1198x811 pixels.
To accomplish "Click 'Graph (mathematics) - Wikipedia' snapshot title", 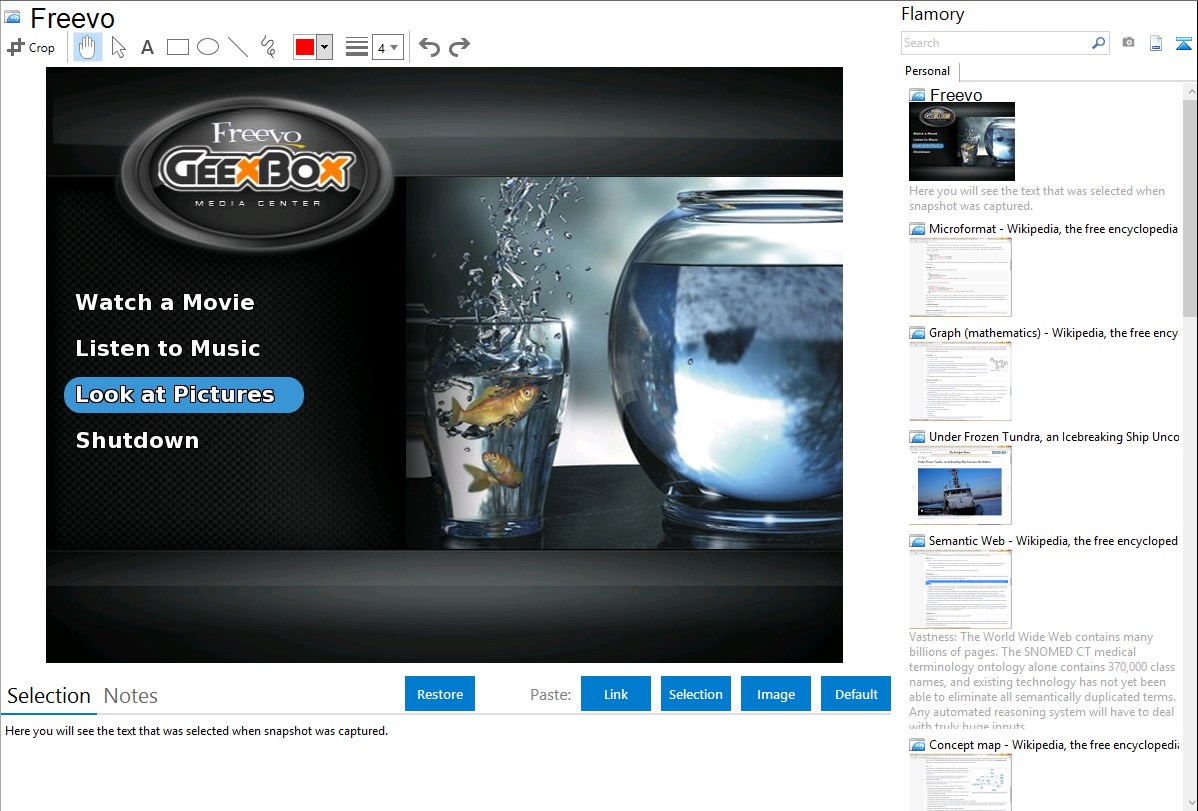I will click(x=1053, y=333).
